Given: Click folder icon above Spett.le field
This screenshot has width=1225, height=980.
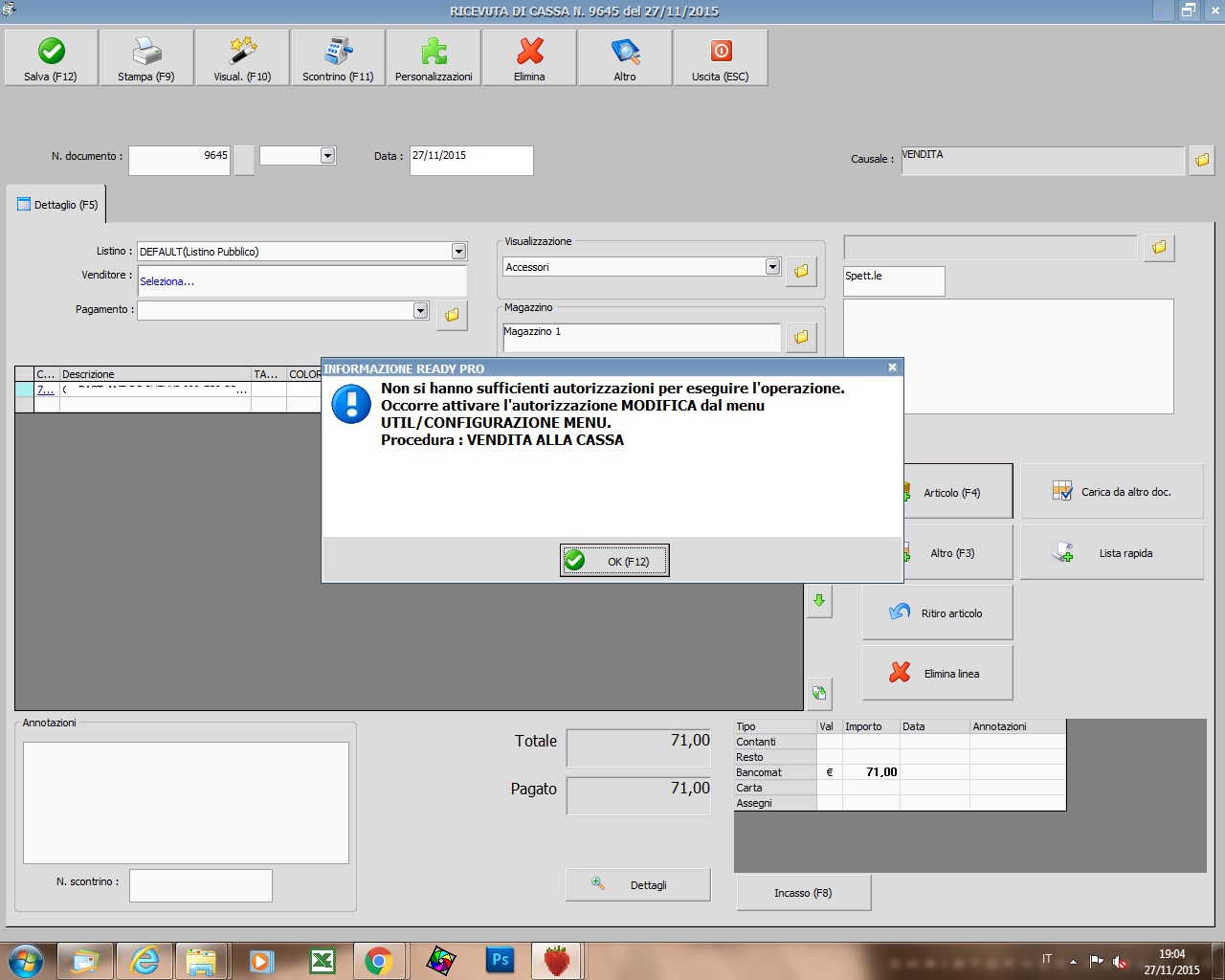Looking at the screenshot, I should click(x=1159, y=247).
